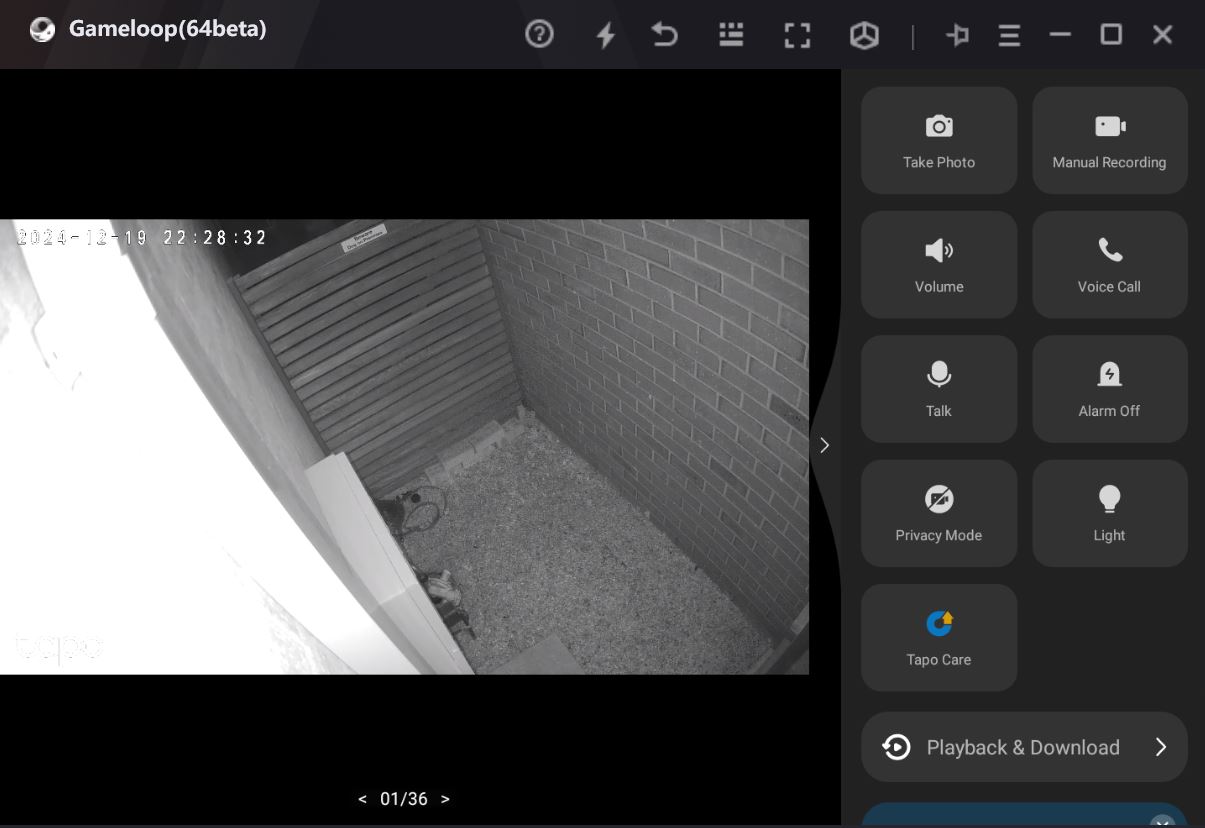Toggle the Alarm Off button

tap(1109, 389)
